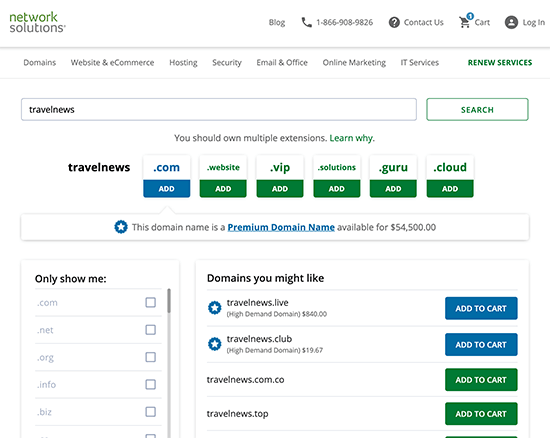Select the .biz filter checkbox
This screenshot has width=550, height=438.
point(150,412)
